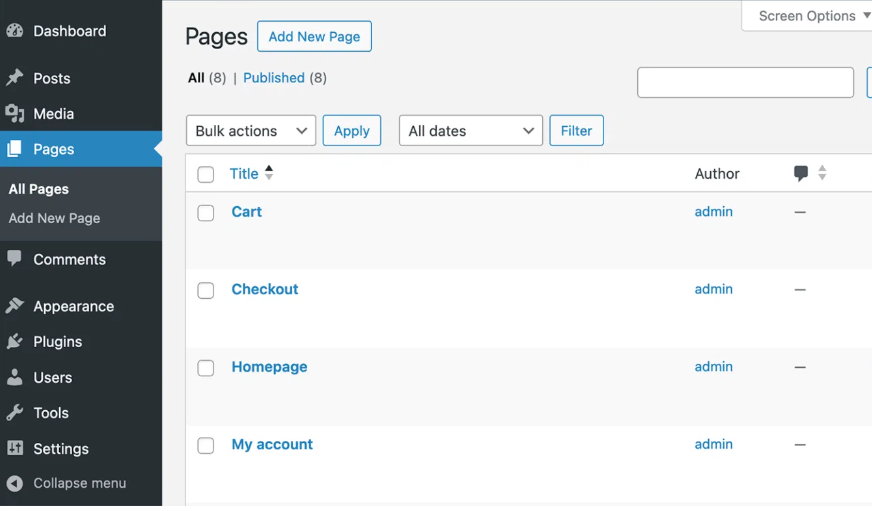Click the Posts pushpin icon
The image size is (872, 511).
tap(14, 78)
